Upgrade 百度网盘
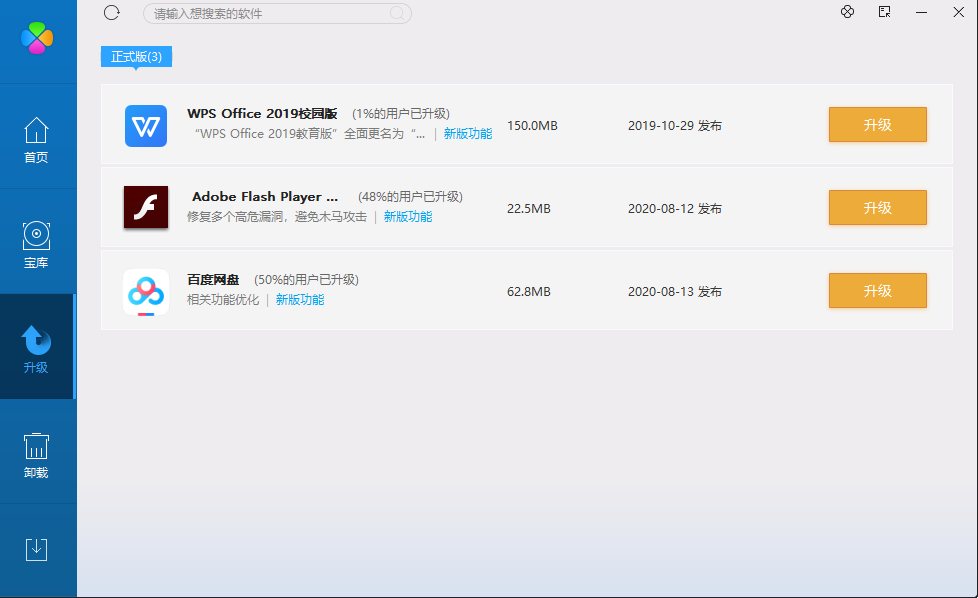Image resolution: width=978 pixels, height=598 pixels. (x=878, y=291)
